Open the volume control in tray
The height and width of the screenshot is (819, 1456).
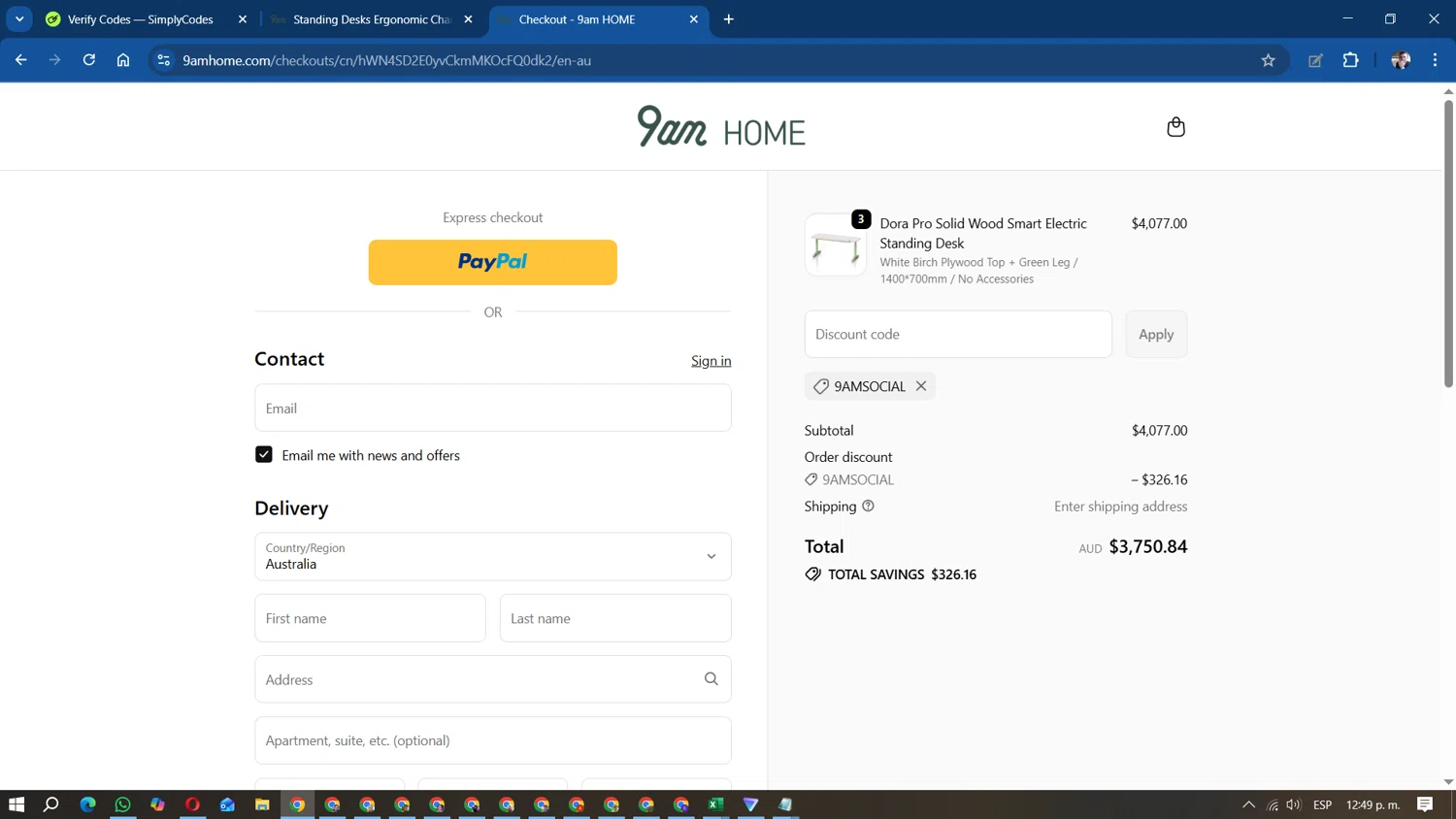click(1293, 804)
